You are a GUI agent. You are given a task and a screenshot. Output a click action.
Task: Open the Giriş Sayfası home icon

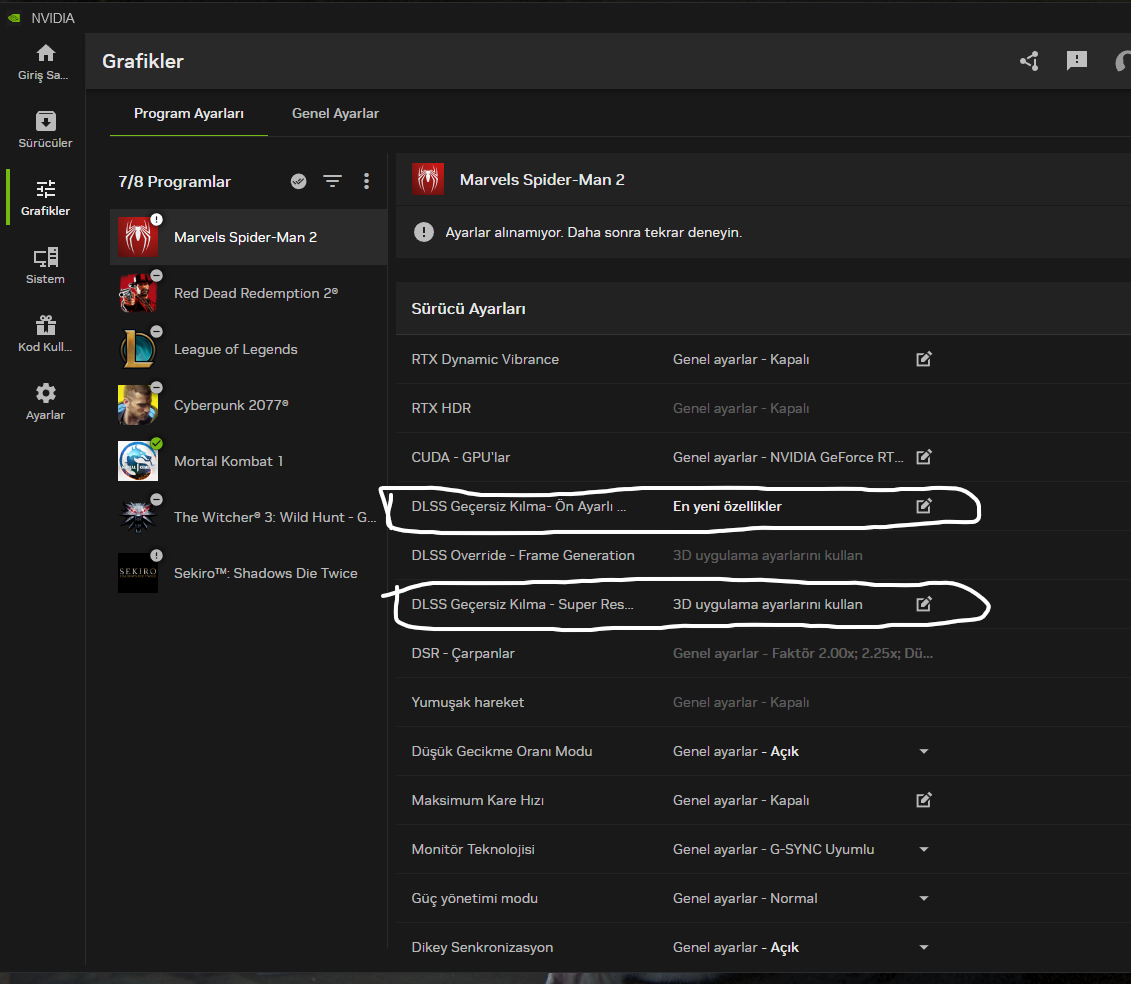click(45, 53)
